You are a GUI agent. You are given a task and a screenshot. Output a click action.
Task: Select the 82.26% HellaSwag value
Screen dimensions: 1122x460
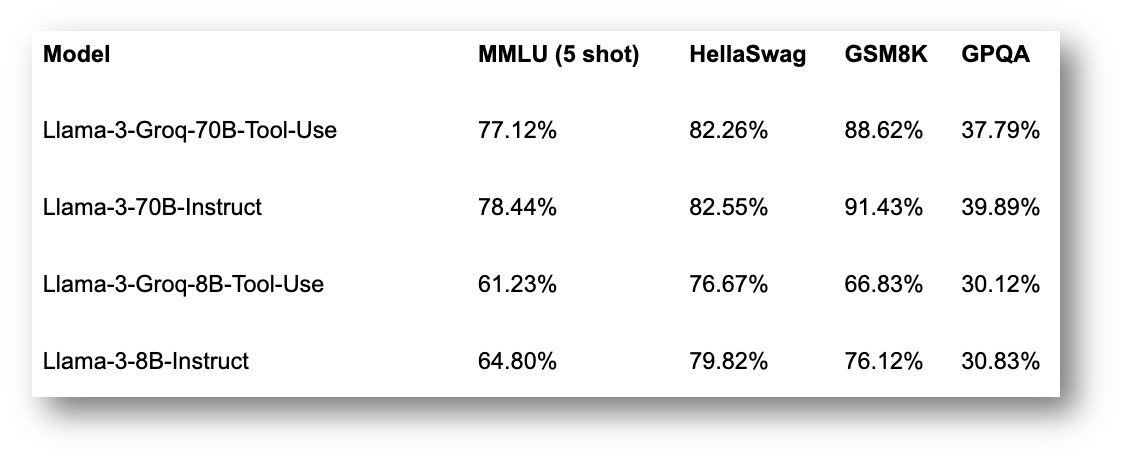tap(728, 131)
